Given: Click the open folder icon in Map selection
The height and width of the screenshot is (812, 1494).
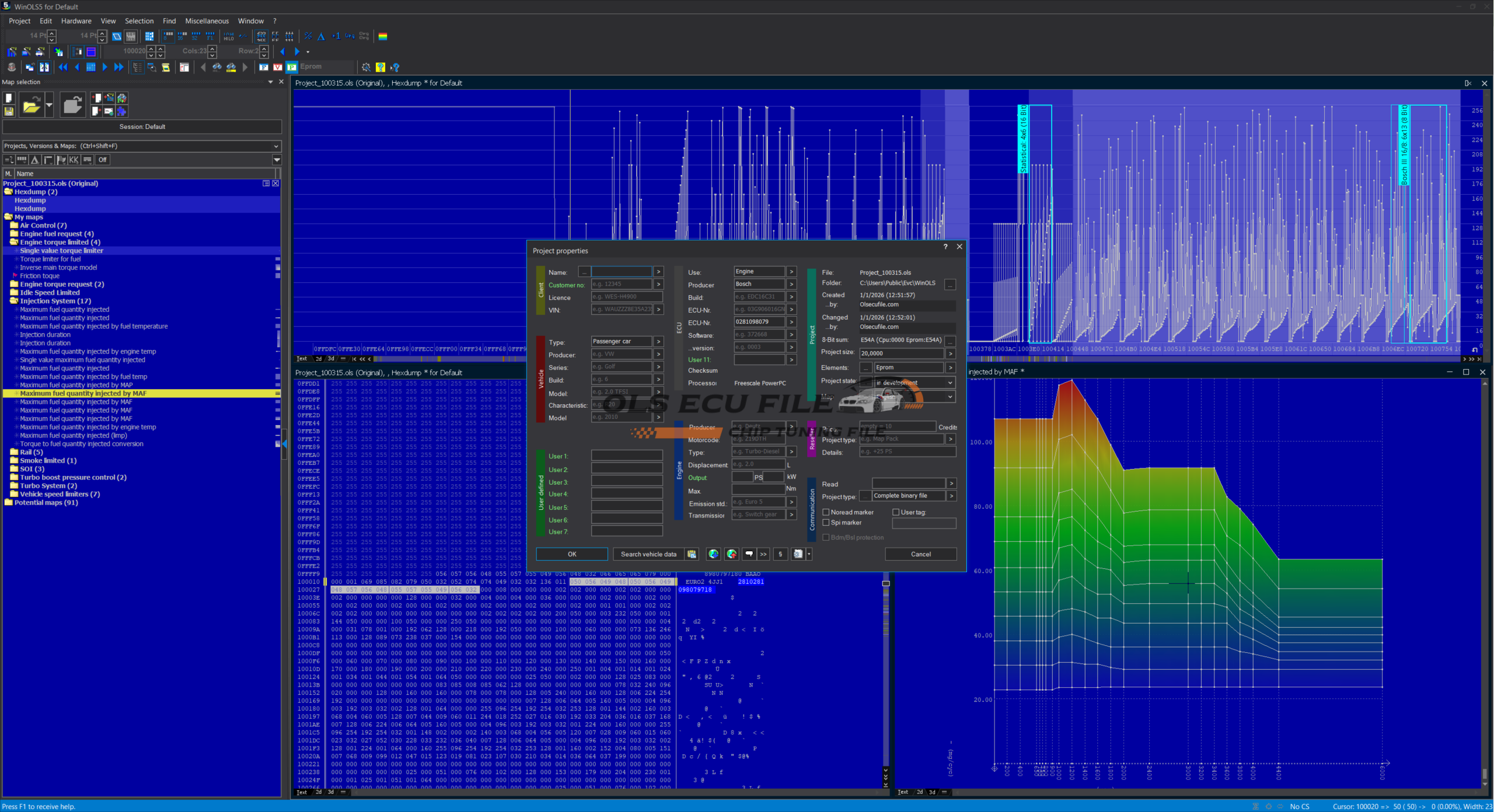Looking at the screenshot, I should point(31,106).
